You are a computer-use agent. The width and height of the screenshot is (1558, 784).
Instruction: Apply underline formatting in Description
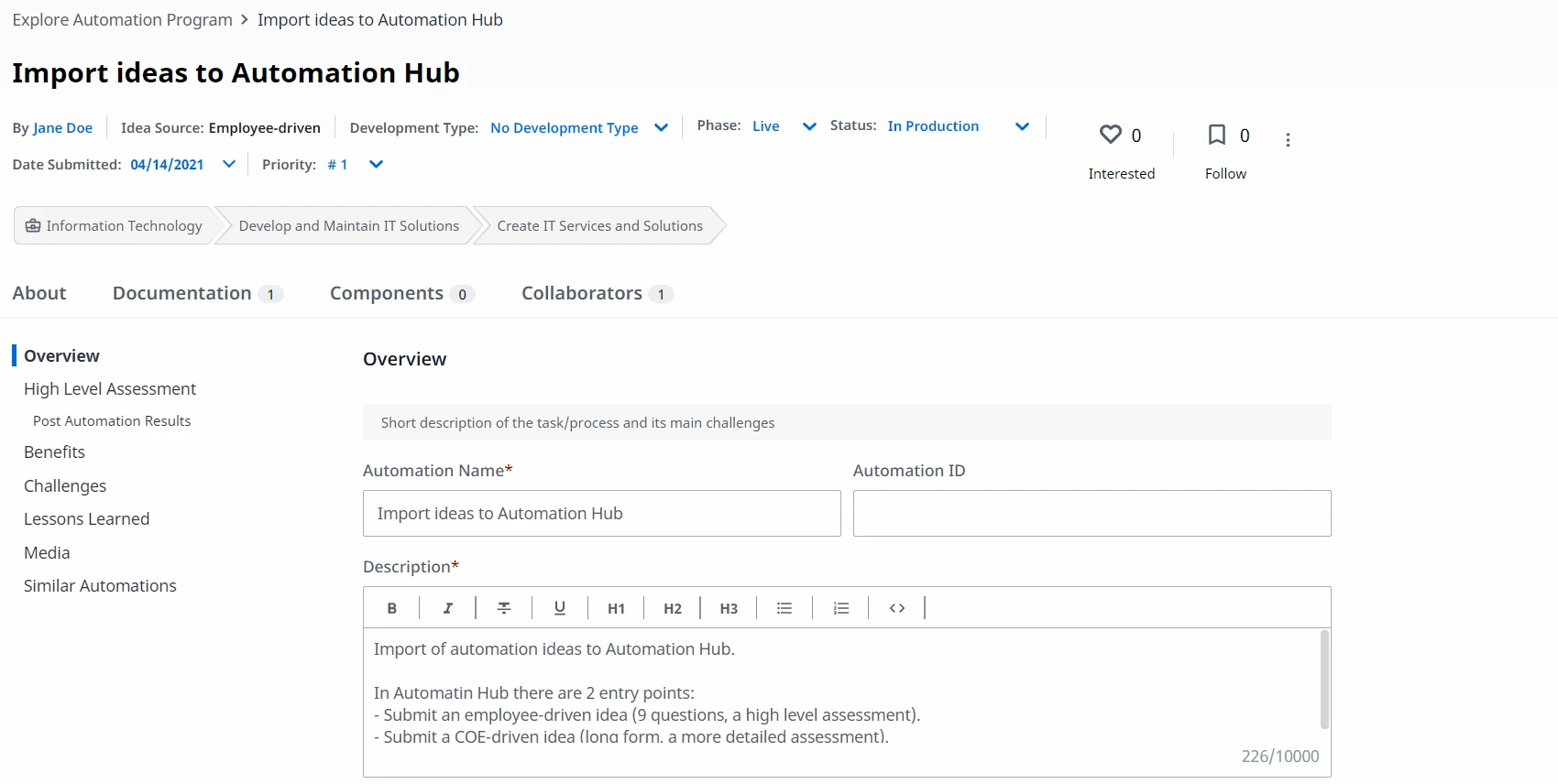pyautogui.click(x=560, y=608)
